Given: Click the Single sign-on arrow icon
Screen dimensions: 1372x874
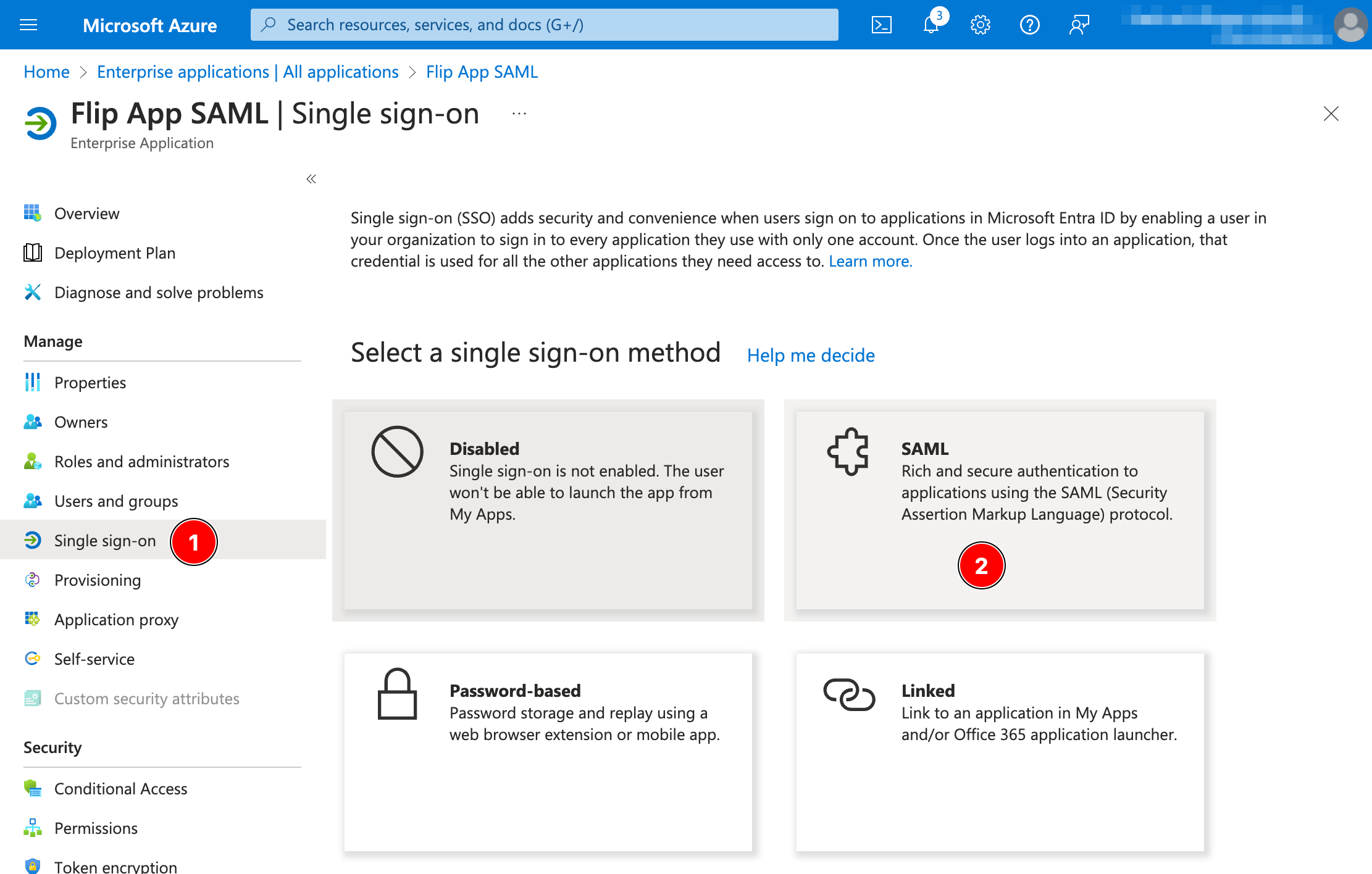Looking at the screenshot, I should pyautogui.click(x=33, y=540).
